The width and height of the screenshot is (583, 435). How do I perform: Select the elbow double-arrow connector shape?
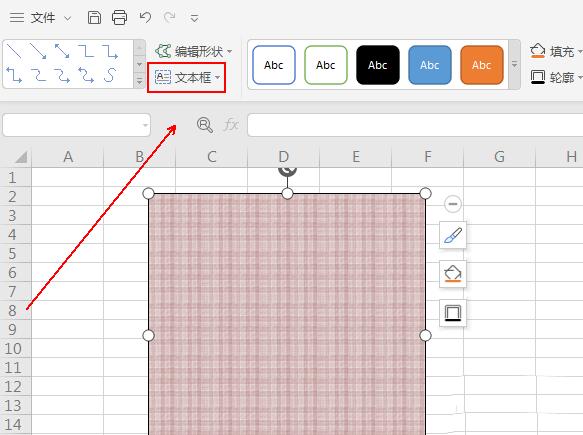coord(14,75)
